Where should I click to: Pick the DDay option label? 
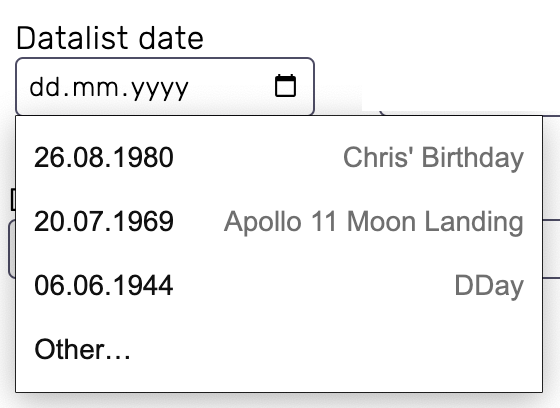point(489,286)
